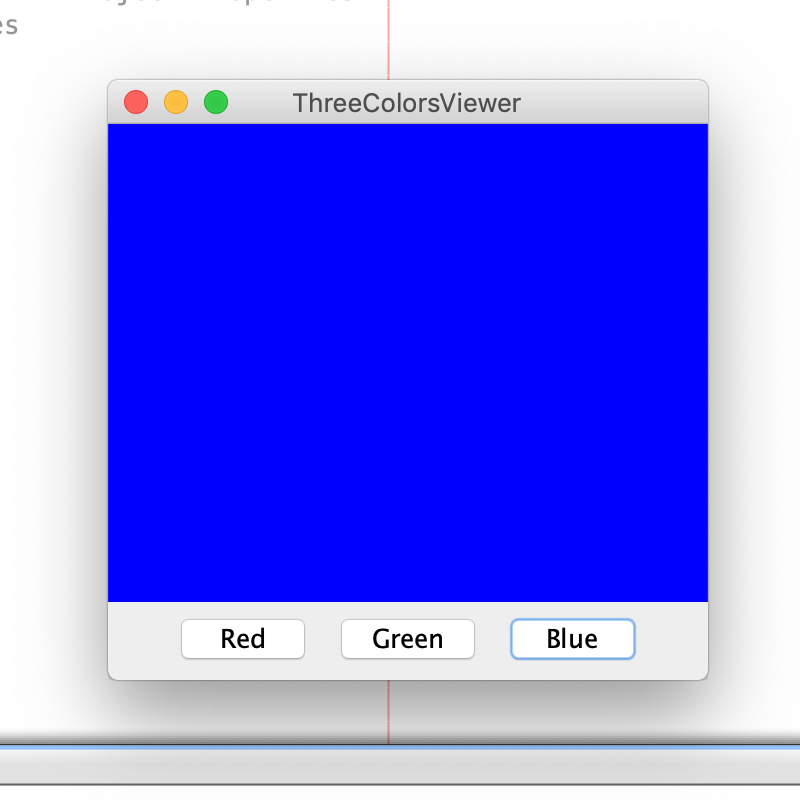Click the red traffic light control

[135, 101]
